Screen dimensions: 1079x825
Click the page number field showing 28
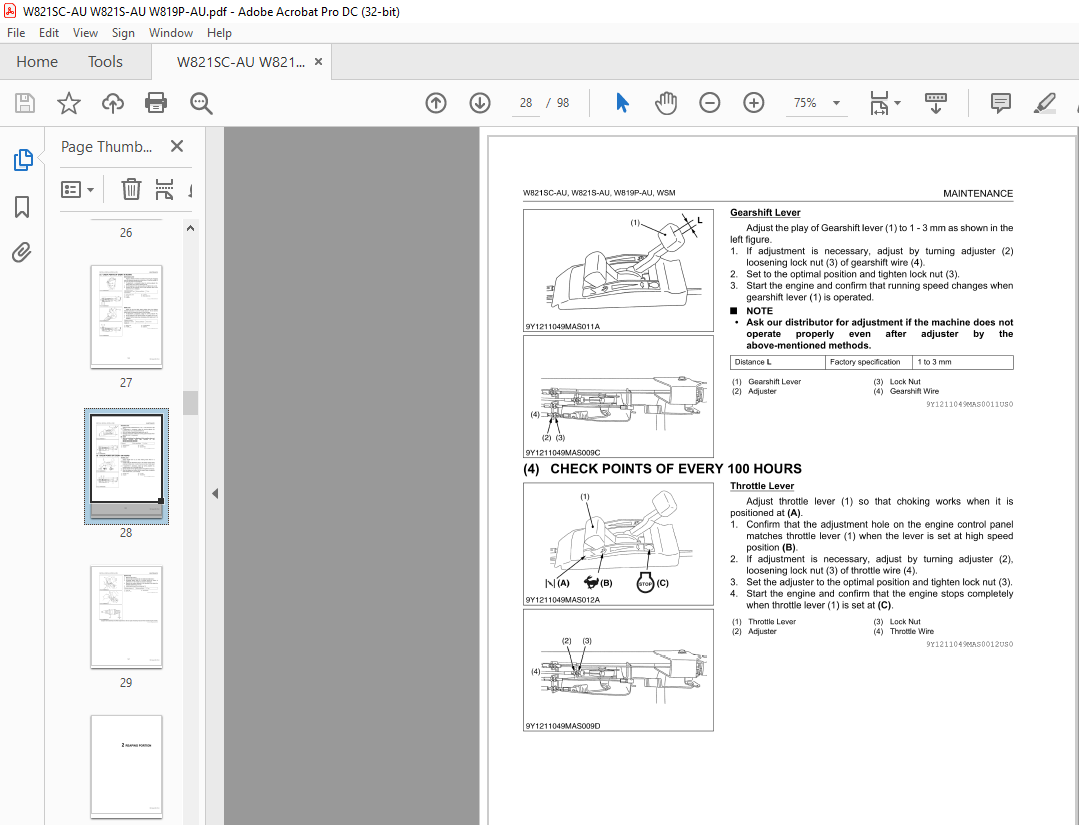pyautogui.click(x=526, y=103)
